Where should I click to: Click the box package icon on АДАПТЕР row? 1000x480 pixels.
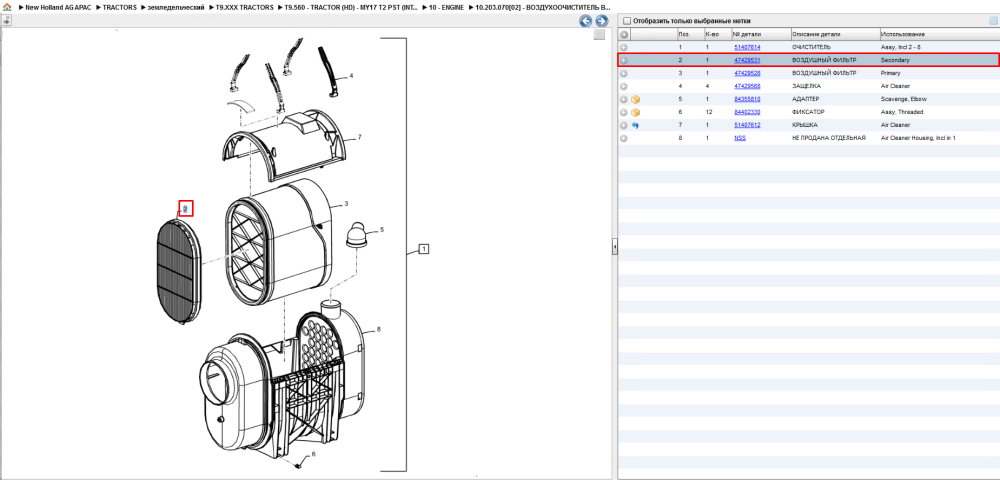pos(635,99)
